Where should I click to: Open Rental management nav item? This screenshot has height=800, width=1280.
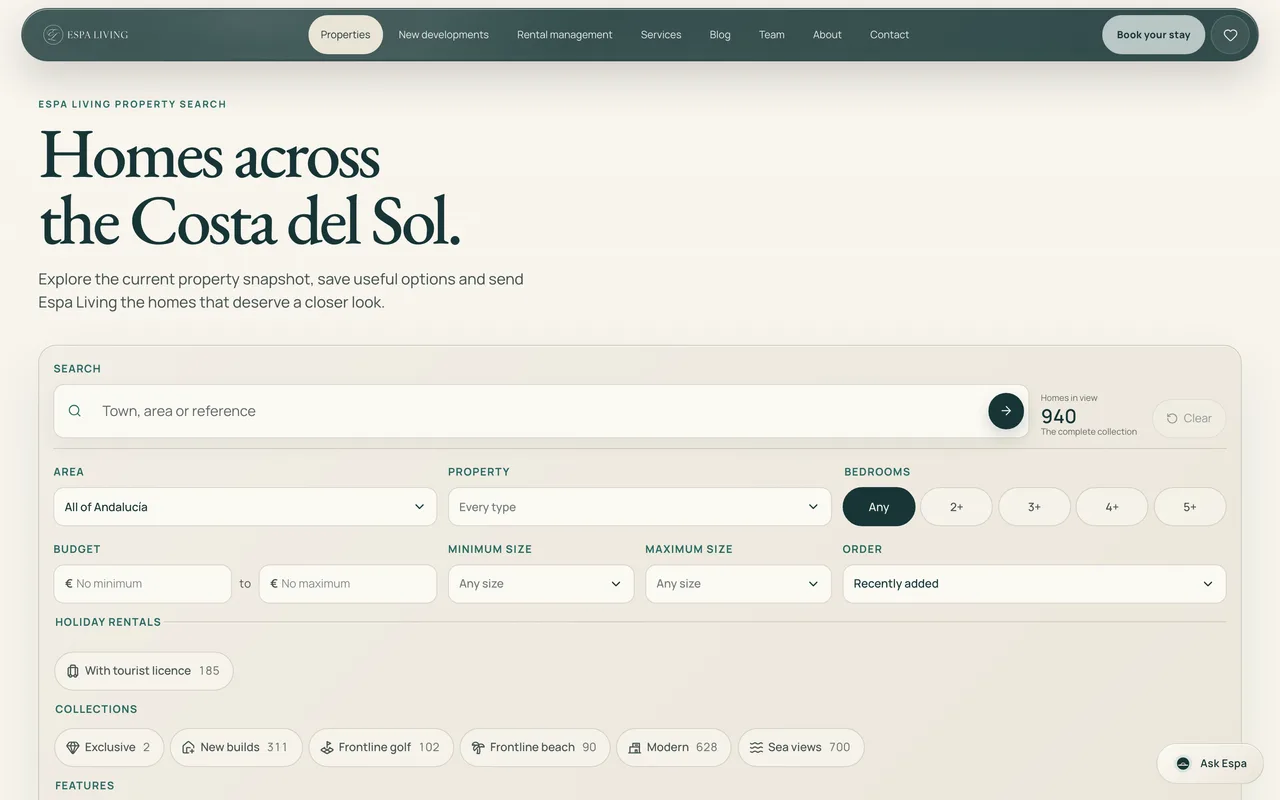pos(565,35)
